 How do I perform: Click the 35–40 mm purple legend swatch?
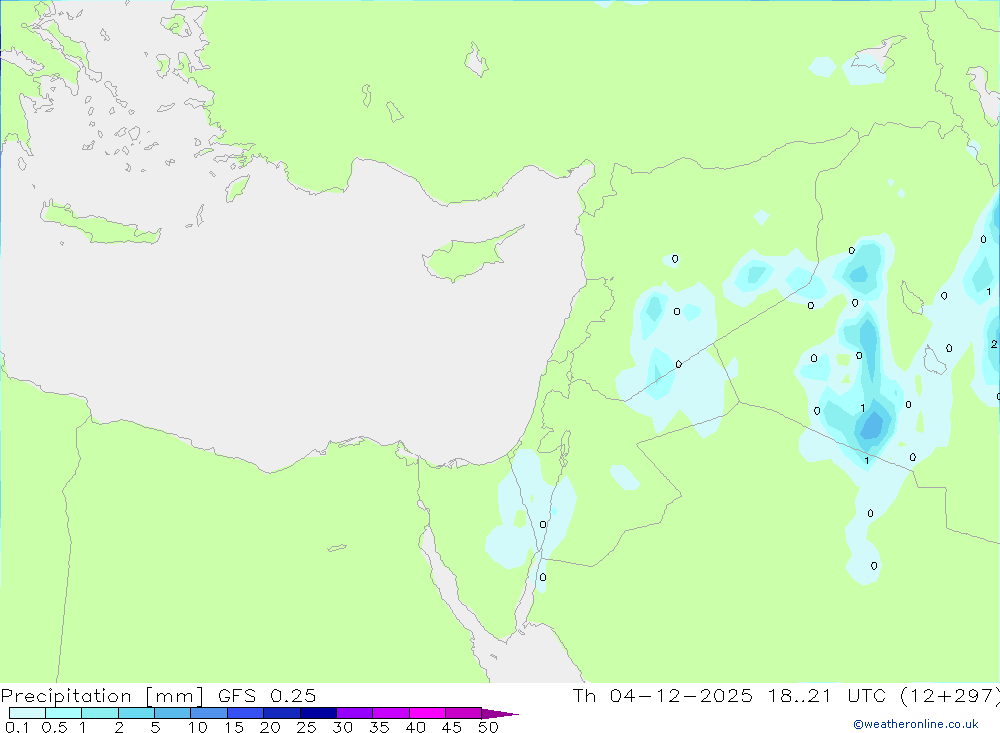[x=390, y=713]
